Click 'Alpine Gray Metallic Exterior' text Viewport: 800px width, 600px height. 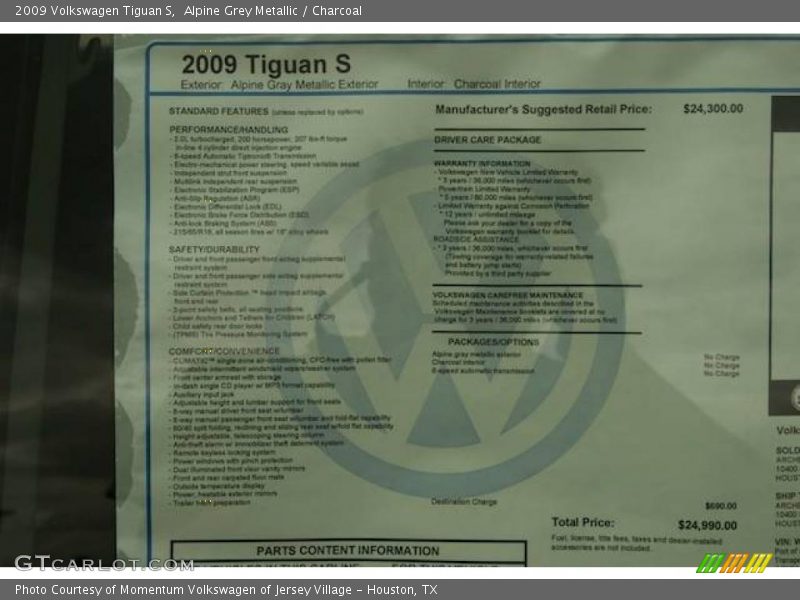pos(304,84)
